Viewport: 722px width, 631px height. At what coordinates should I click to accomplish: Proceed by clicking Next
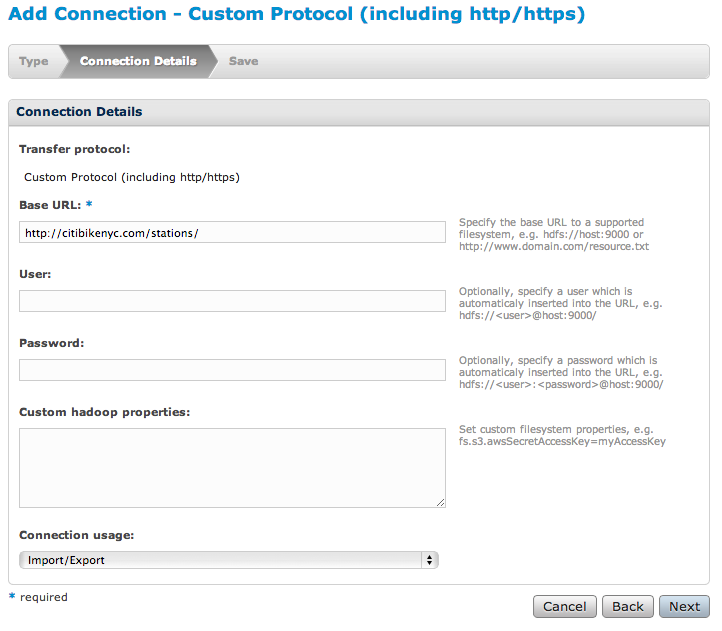pyautogui.click(x=685, y=606)
